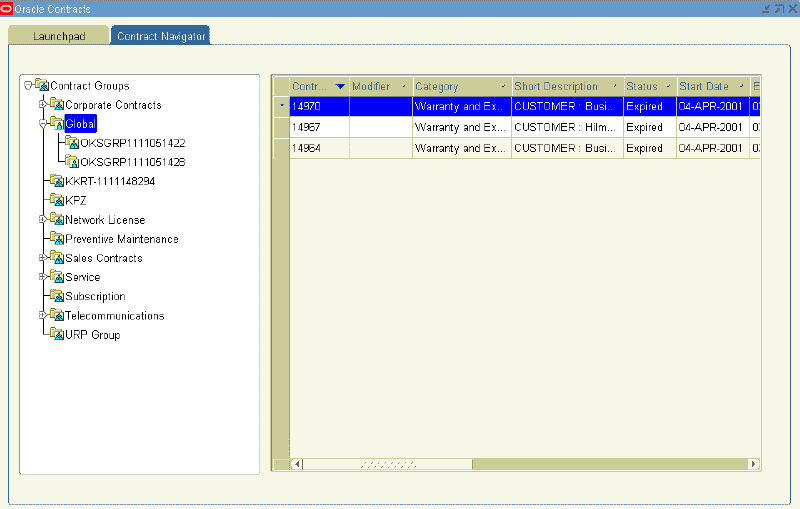Select the Subscription group
800x509 pixels.
tap(95, 296)
